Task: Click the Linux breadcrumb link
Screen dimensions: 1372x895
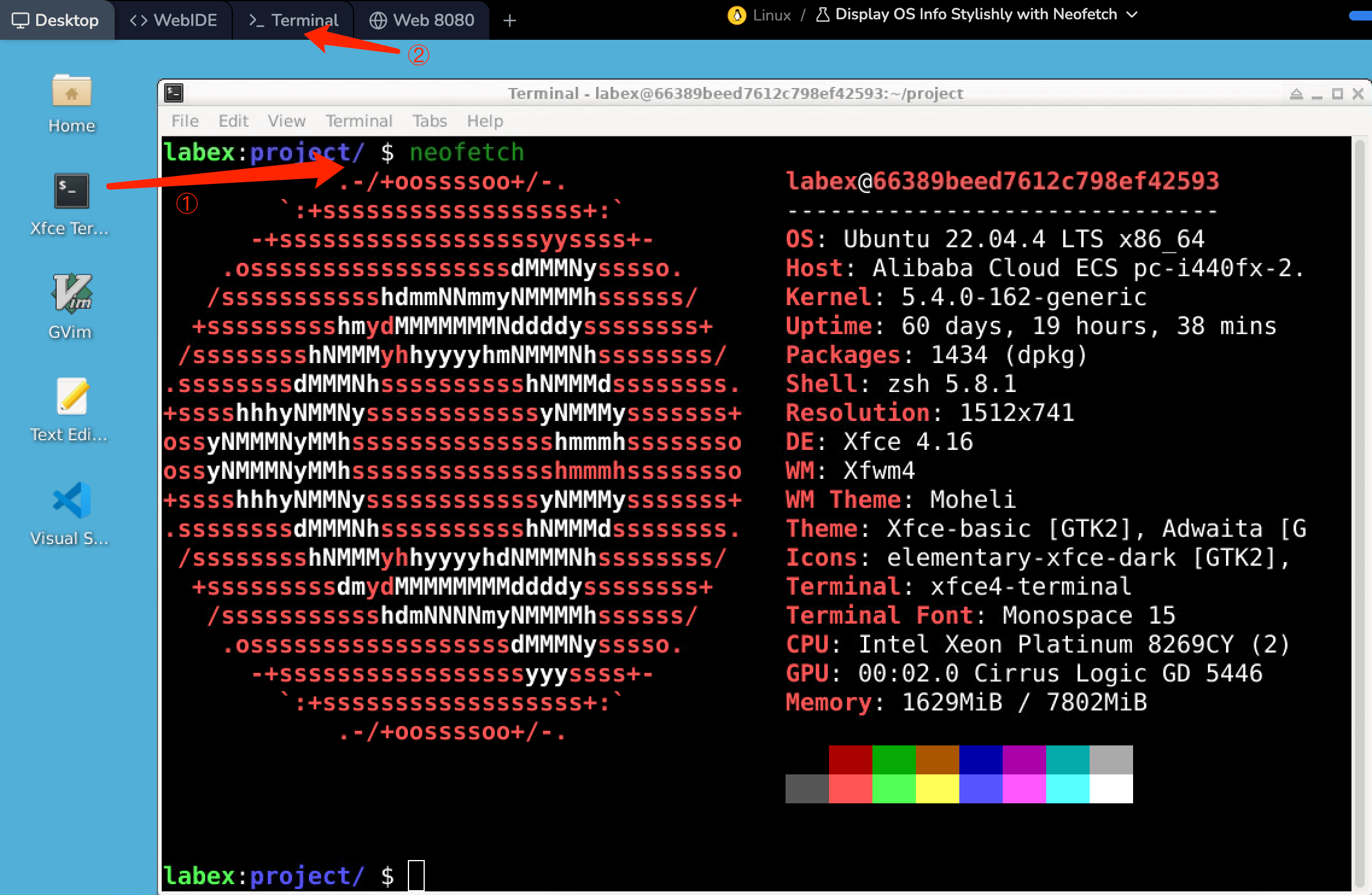Action: pyautogui.click(x=772, y=15)
